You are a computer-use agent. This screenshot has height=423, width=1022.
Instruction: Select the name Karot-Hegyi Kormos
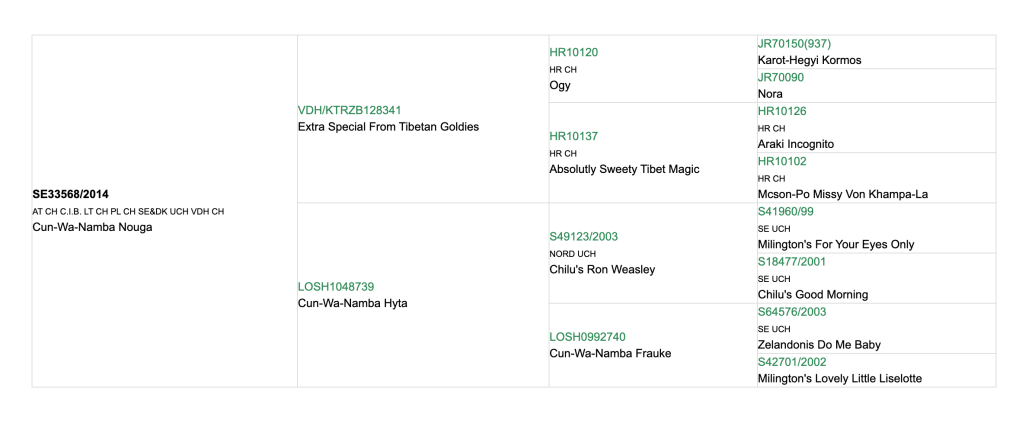tap(809, 60)
